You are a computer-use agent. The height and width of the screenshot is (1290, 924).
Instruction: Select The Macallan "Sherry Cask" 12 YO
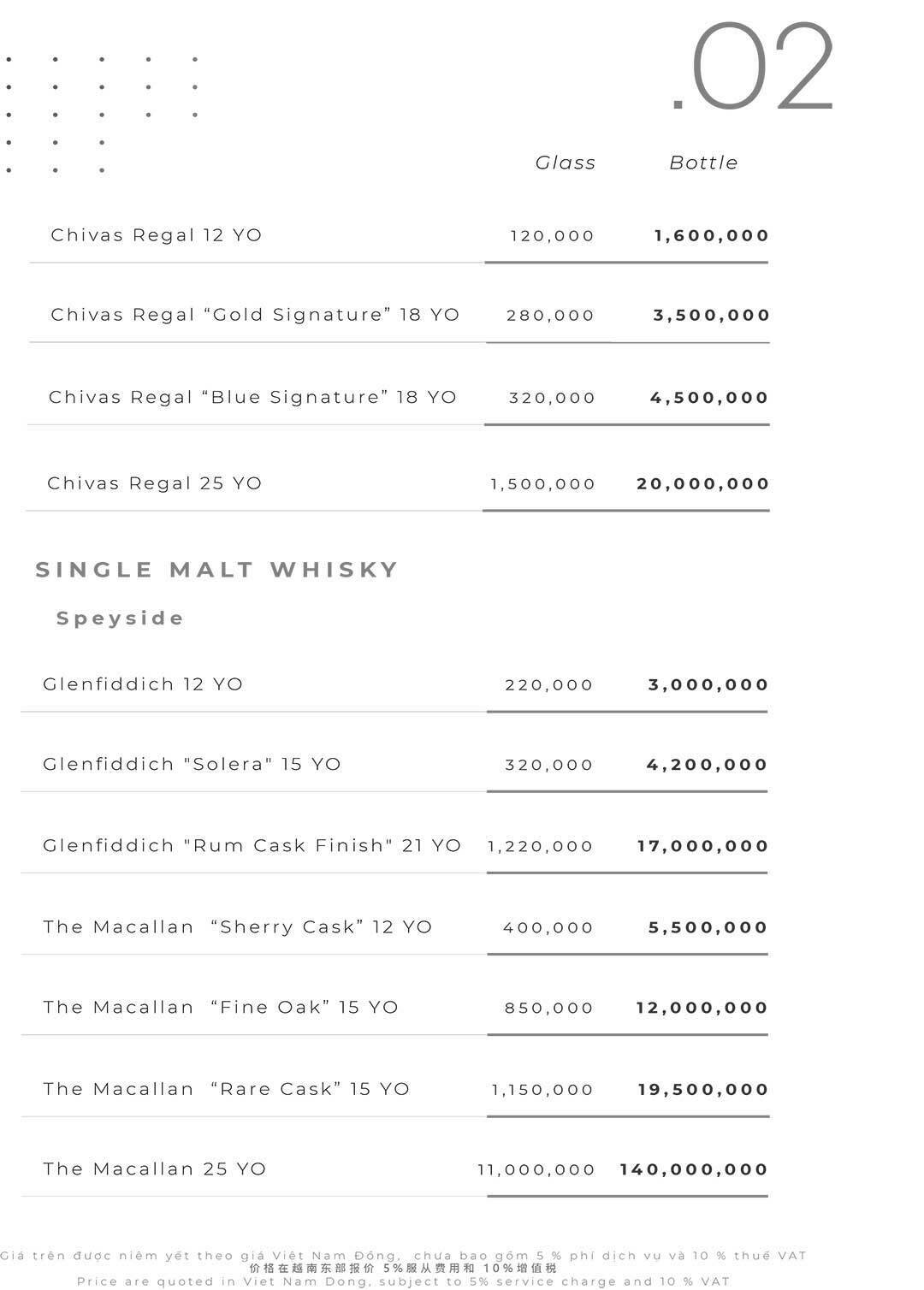238,927
